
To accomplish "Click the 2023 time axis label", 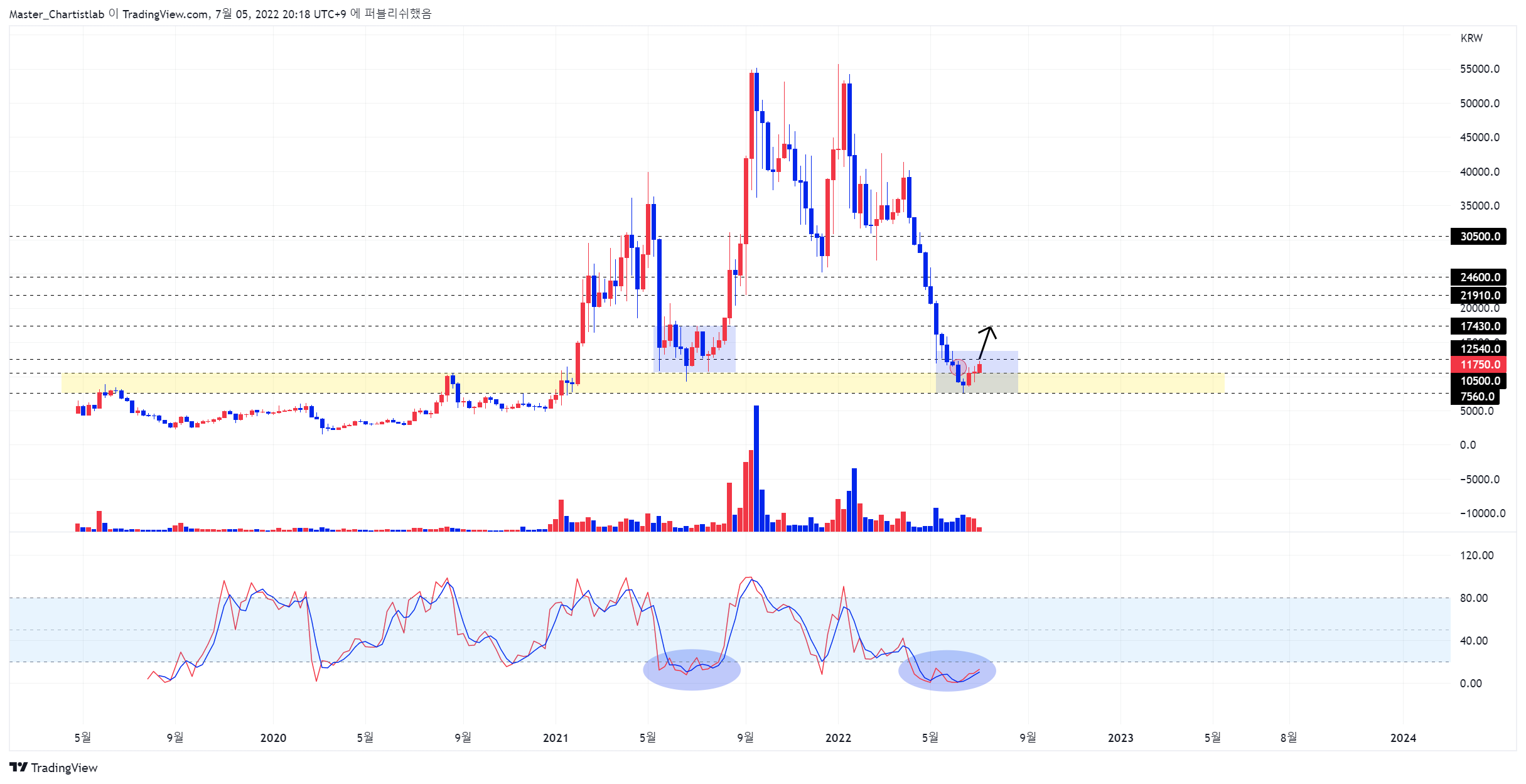I will pyautogui.click(x=1120, y=738).
